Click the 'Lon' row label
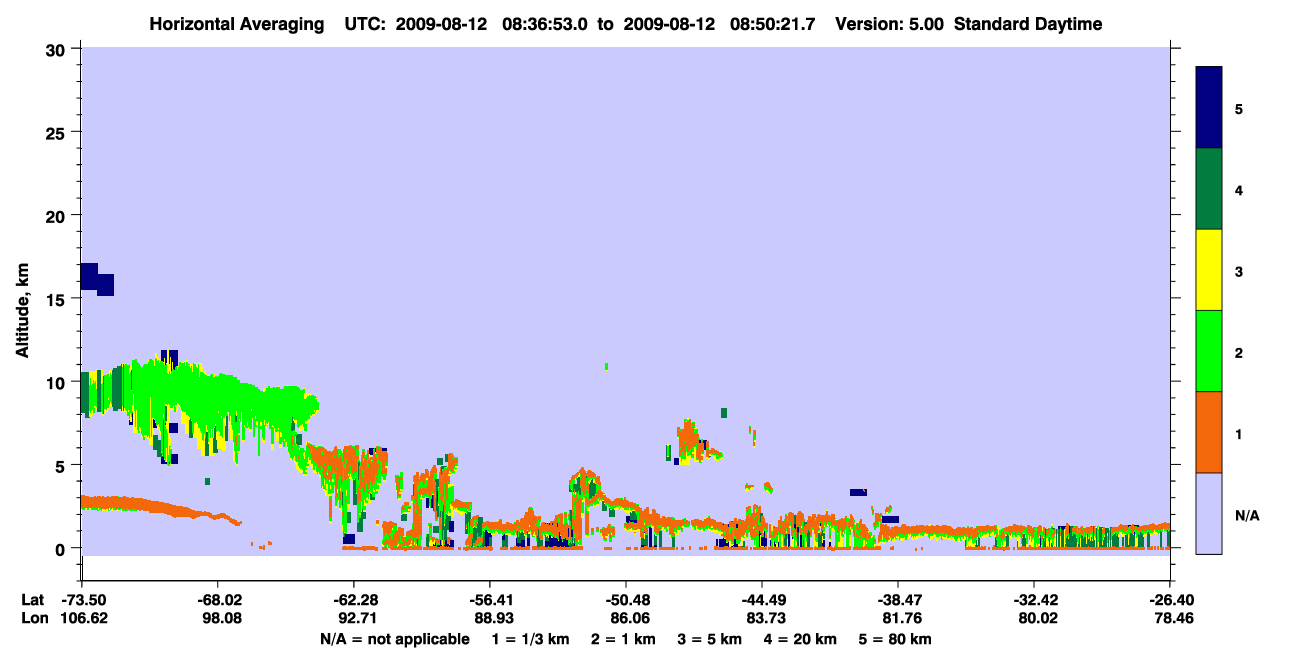The width and height of the screenshot is (1300, 667). 33,618
